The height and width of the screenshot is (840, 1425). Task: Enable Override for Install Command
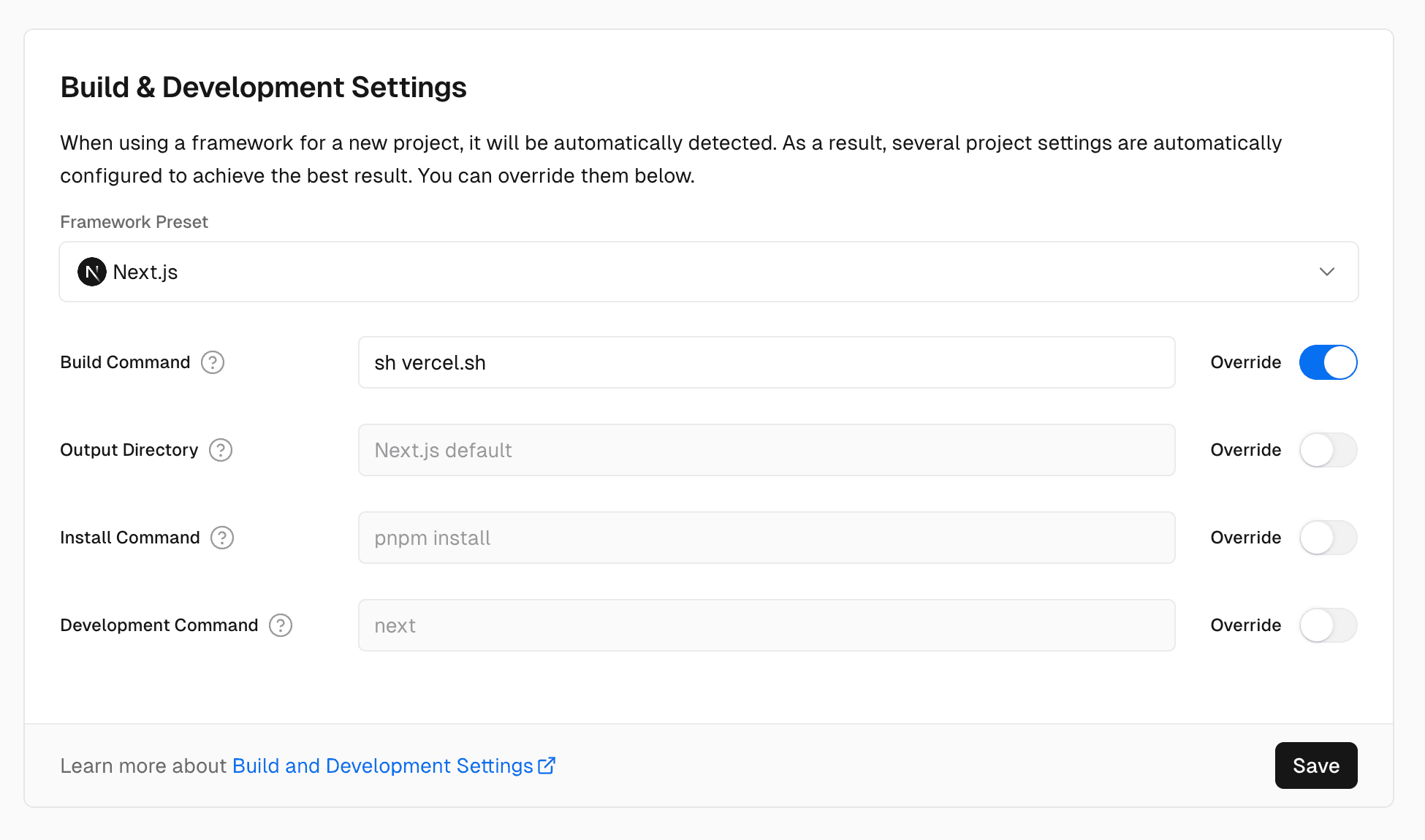(x=1328, y=538)
